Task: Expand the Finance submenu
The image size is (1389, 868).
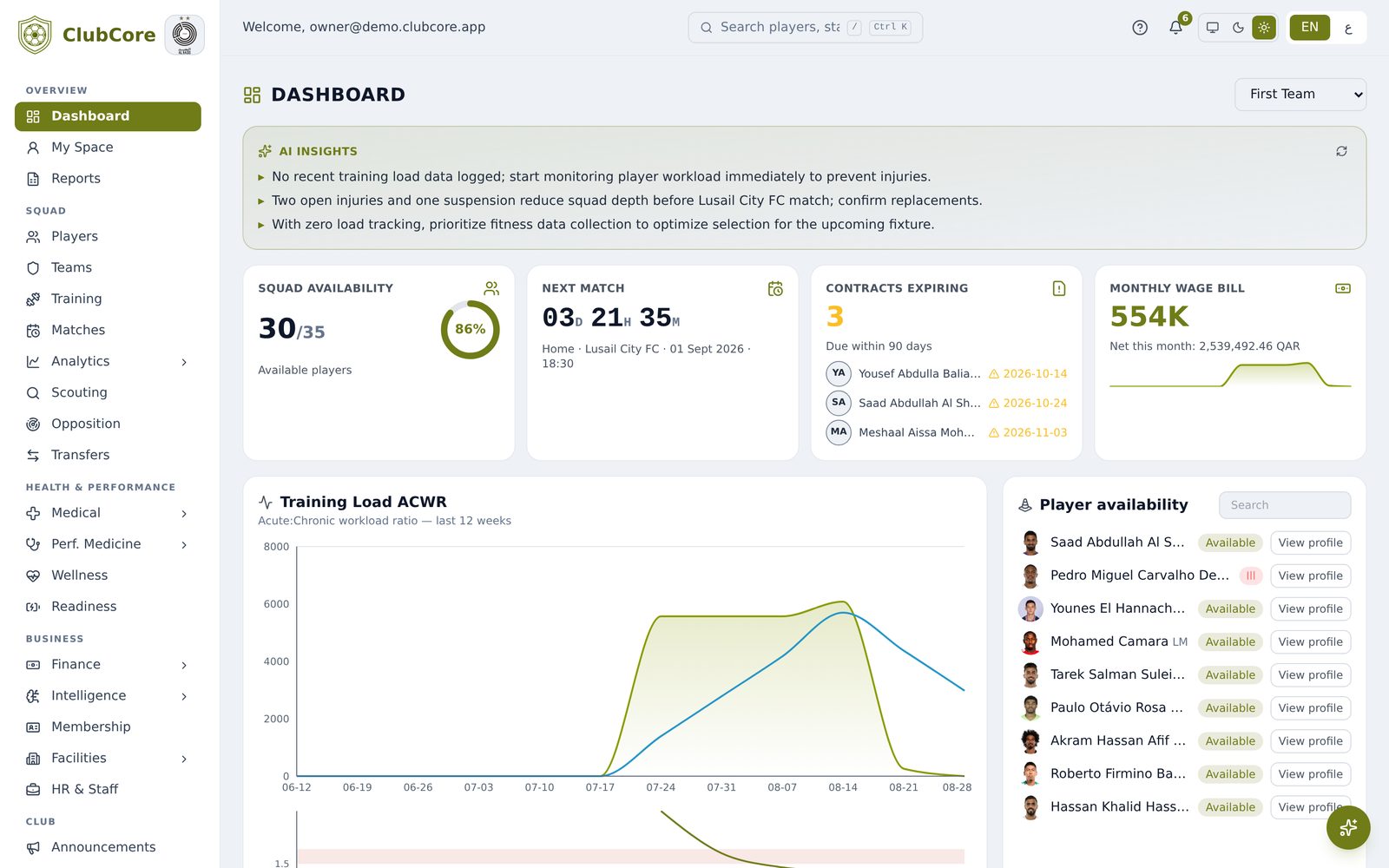Action: (x=184, y=665)
